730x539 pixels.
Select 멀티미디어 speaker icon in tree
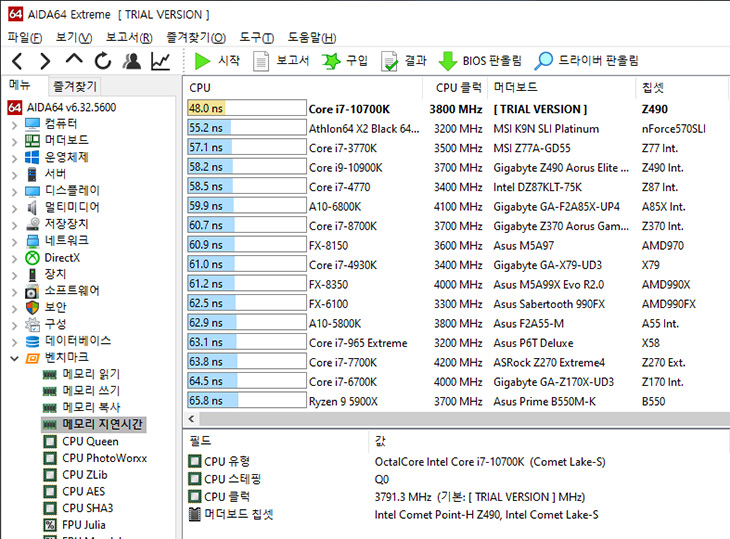32,207
